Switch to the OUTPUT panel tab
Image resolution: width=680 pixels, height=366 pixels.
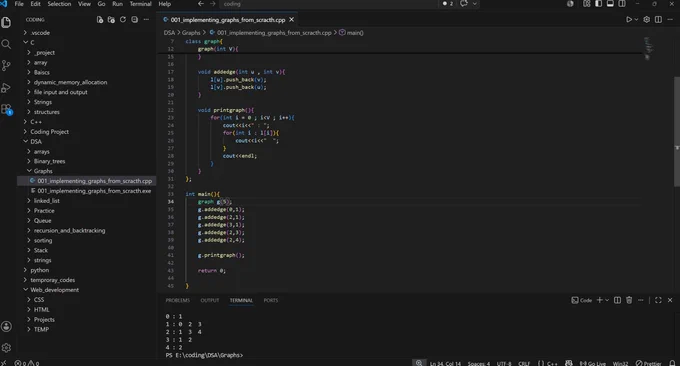[209, 300]
